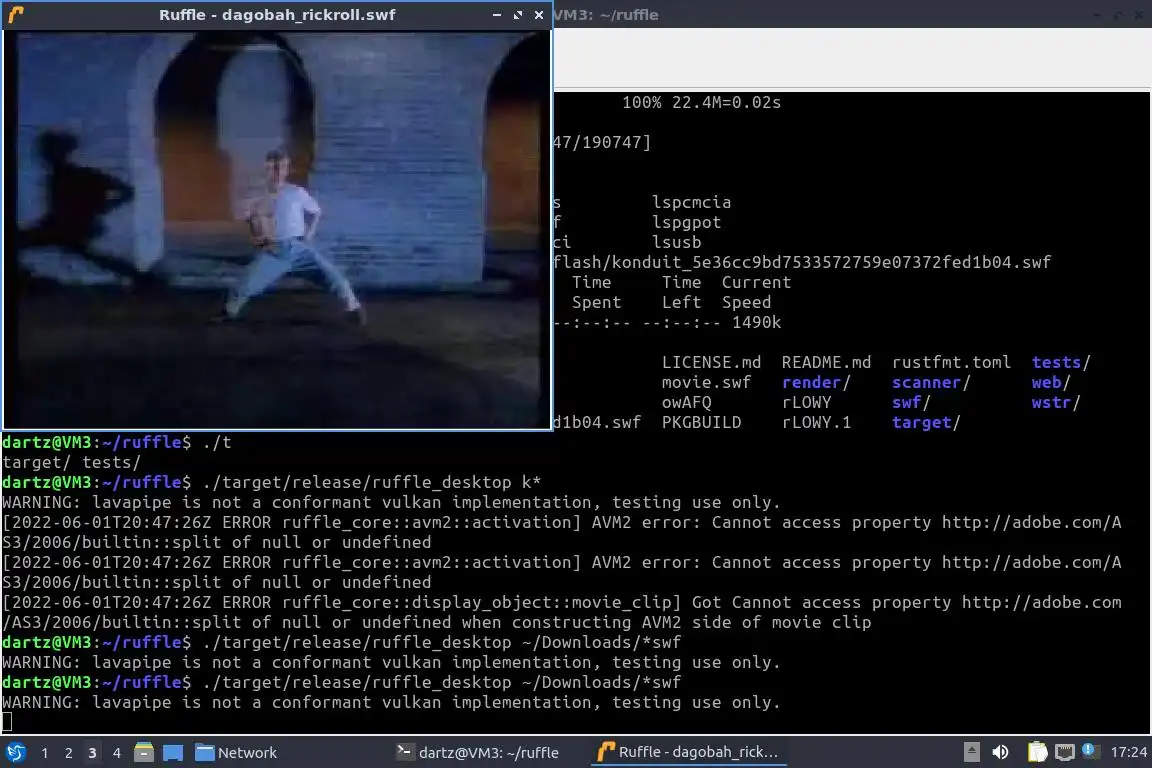Click 'scanner/' directory in ls output
This screenshot has width=1152, height=768.
tap(931, 382)
